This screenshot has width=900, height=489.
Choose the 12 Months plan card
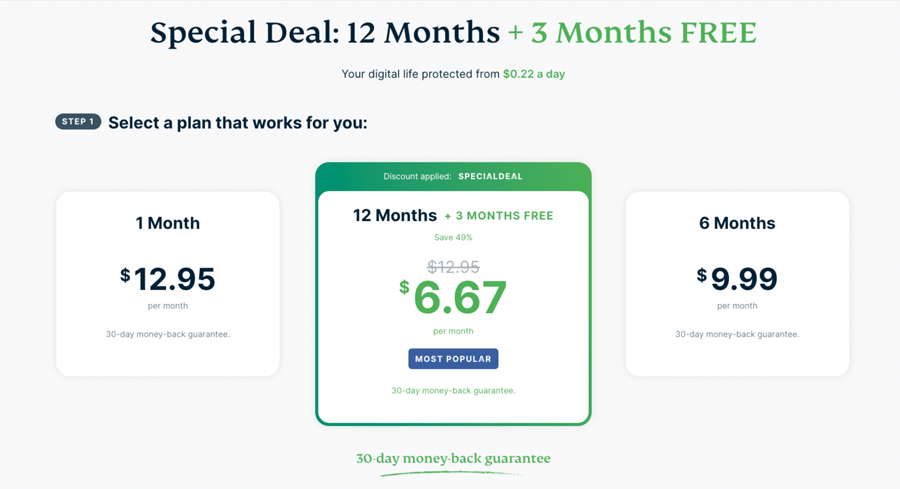click(x=453, y=294)
